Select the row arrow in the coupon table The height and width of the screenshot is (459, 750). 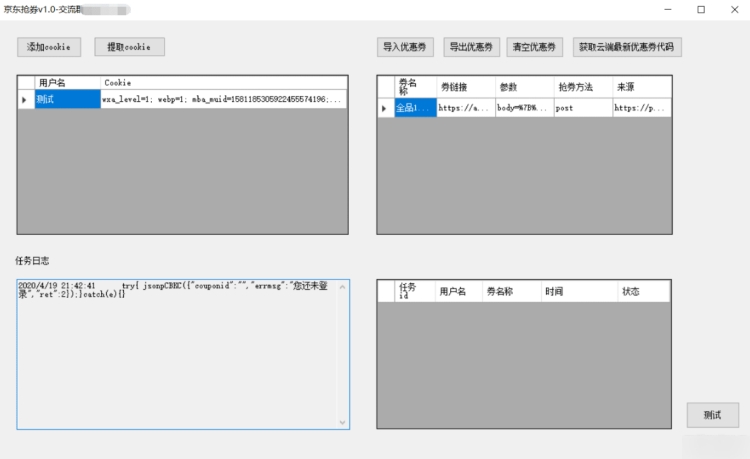[x=385, y=108]
